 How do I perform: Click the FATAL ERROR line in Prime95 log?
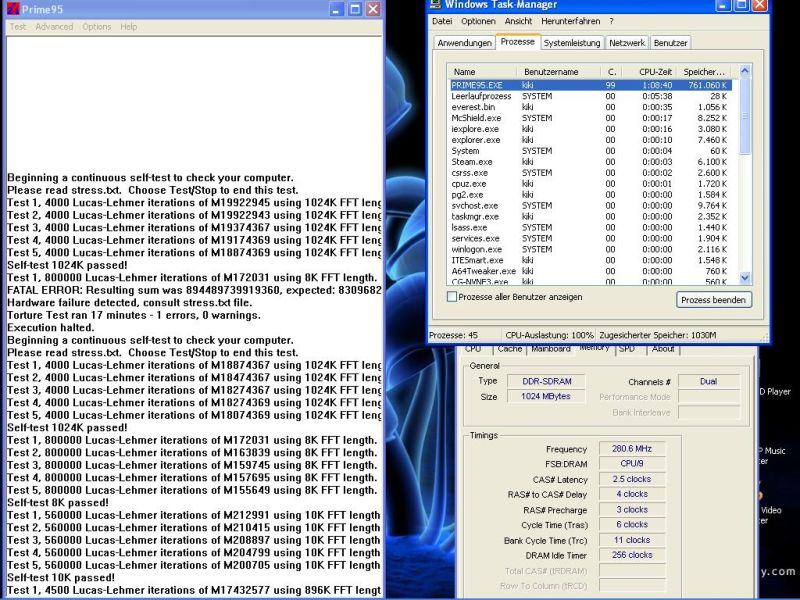[194, 290]
